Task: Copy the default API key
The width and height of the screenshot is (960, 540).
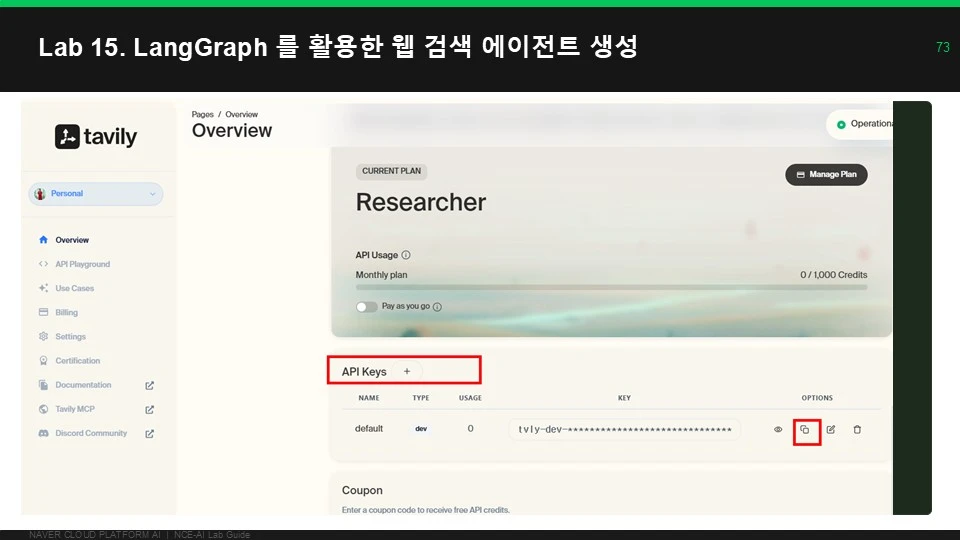Action: tap(804, 430)
